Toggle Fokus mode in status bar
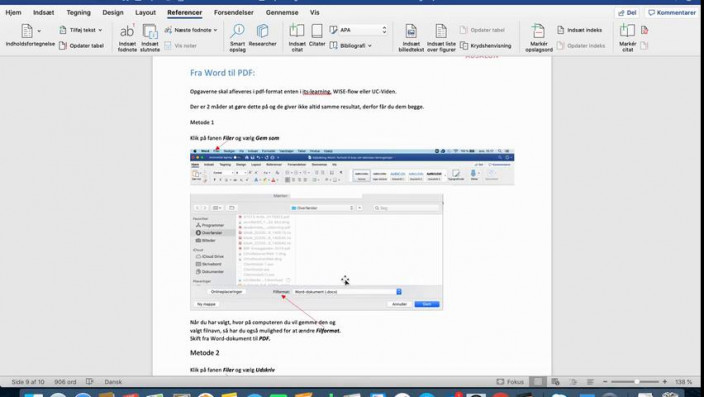 [510, 382]
